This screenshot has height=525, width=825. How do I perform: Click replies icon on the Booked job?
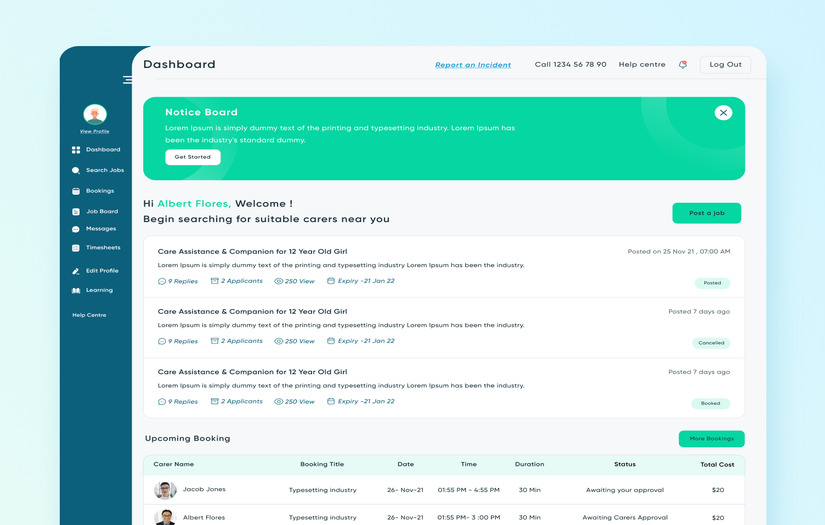[x=162, y=402]
